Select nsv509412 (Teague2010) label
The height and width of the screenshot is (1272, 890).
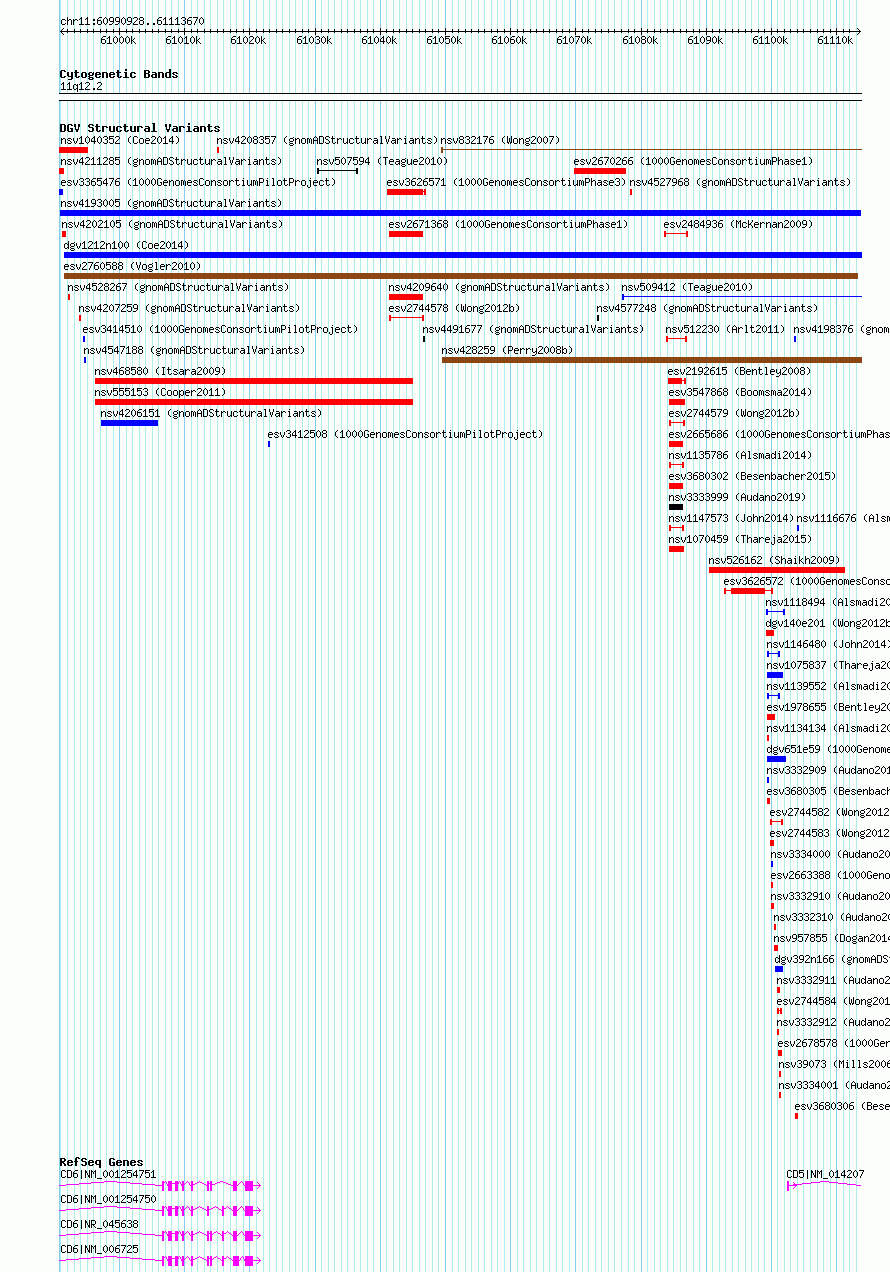687,287
